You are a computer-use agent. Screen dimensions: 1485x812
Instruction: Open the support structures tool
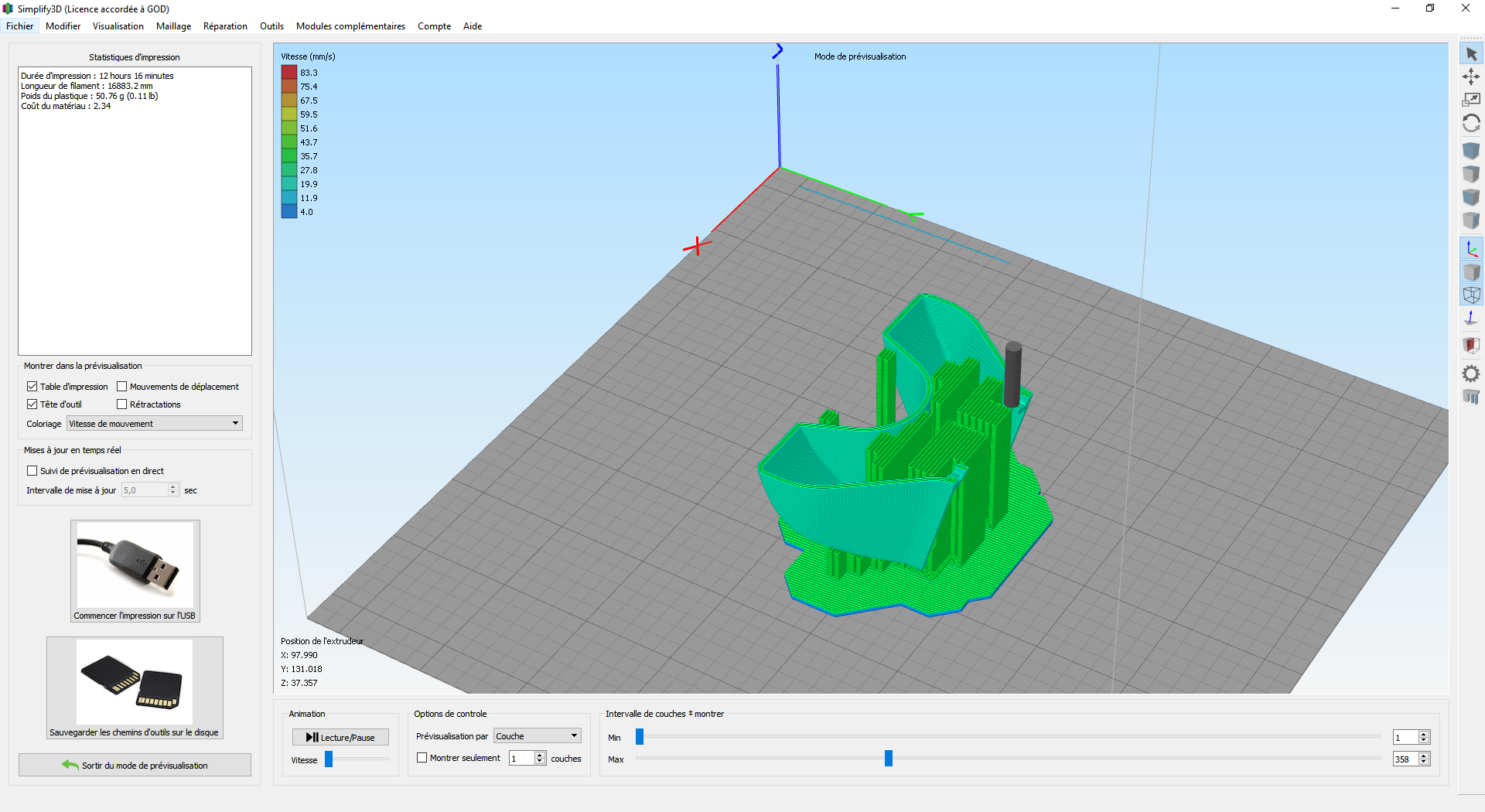point(1471,397)
